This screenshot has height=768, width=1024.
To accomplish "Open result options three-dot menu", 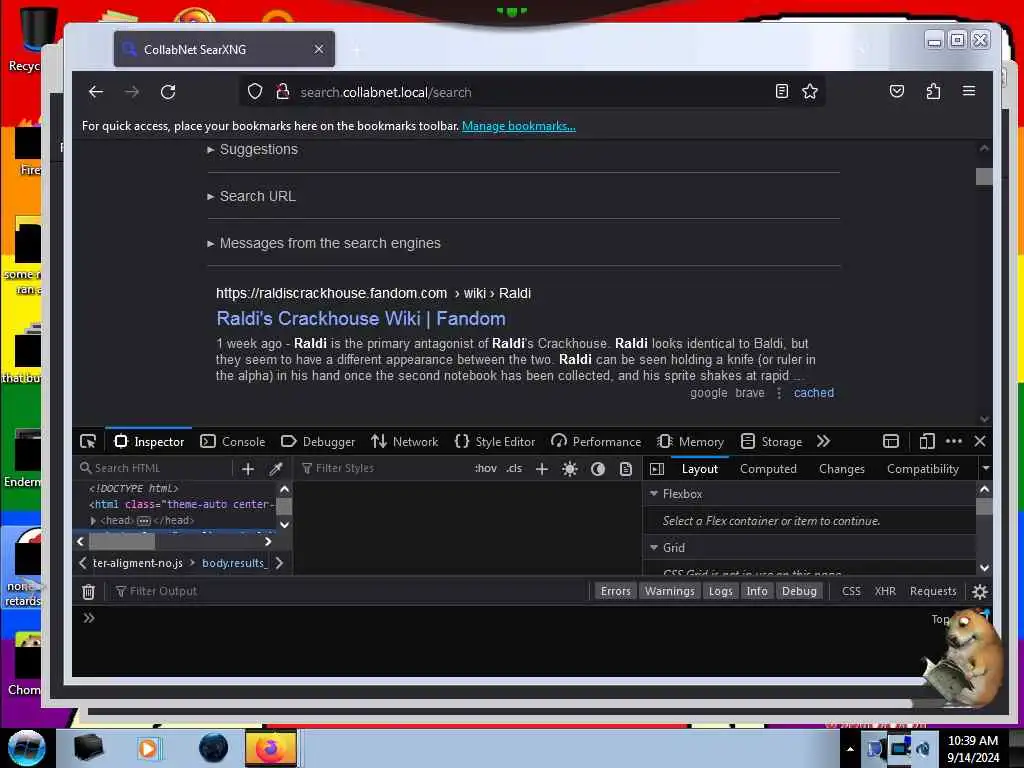I will [778, 393].
